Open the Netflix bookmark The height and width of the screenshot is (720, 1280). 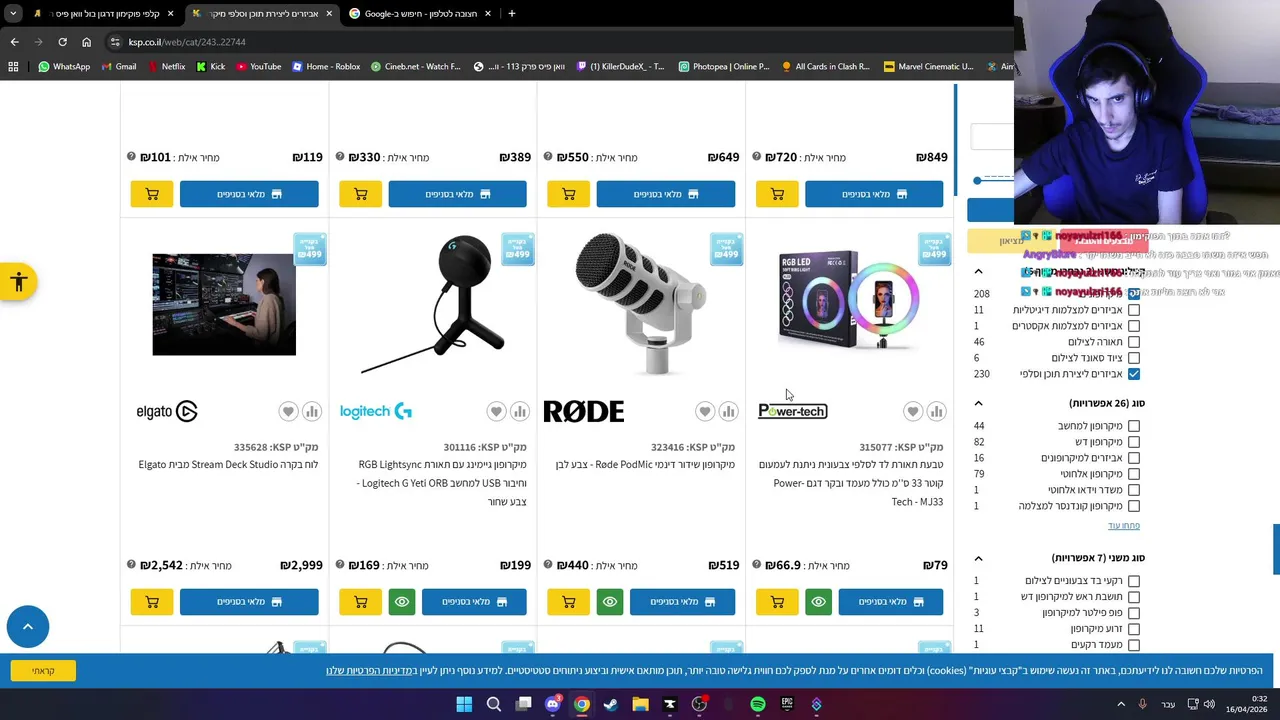166,66
